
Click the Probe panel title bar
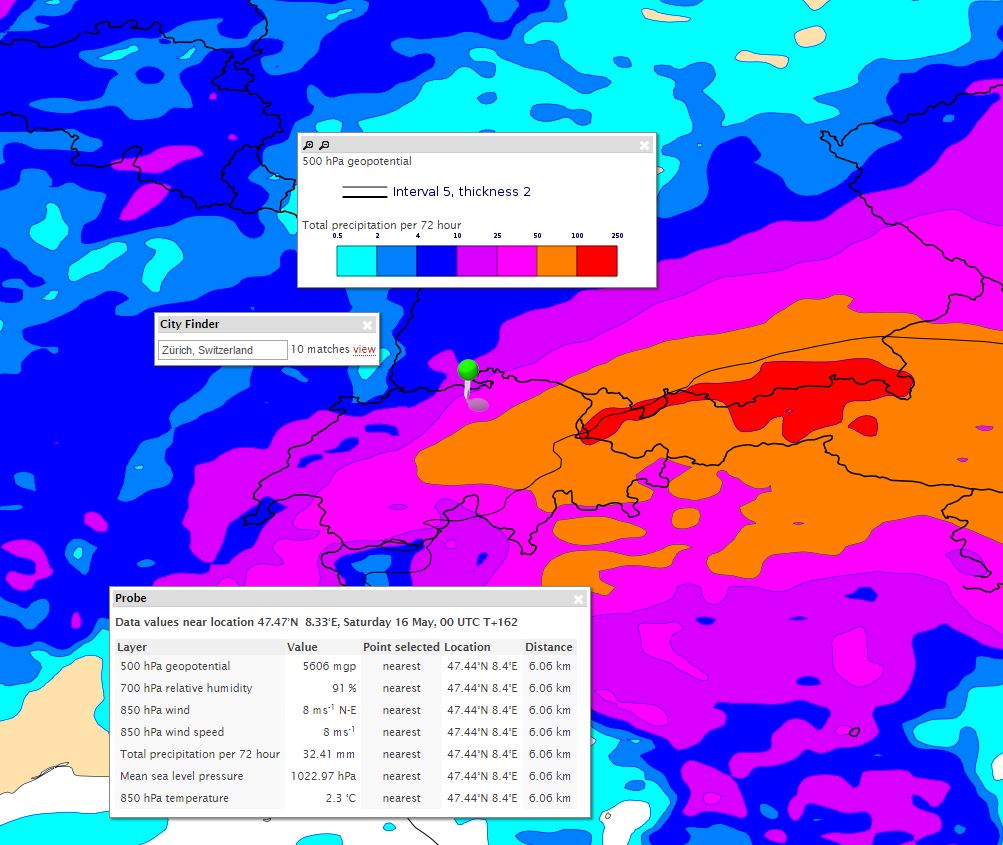coord(340,598)
